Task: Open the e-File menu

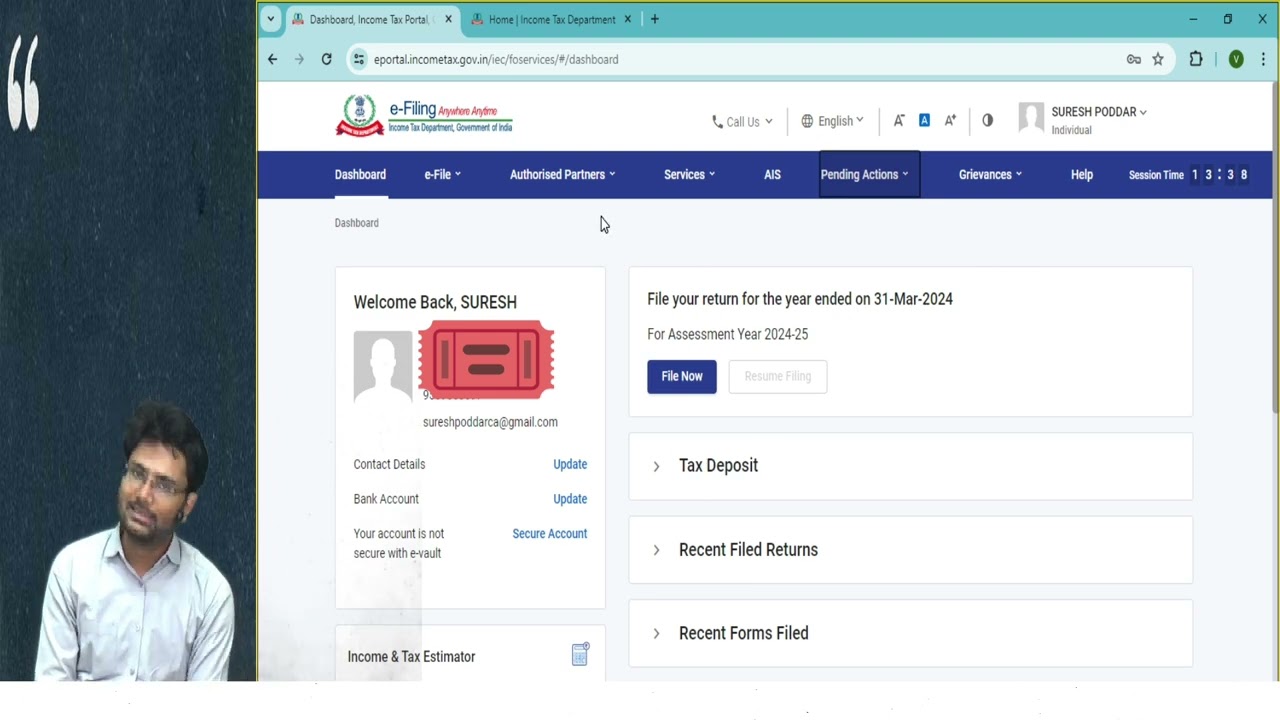Action: pyautogui.click(x=442, y=174)
